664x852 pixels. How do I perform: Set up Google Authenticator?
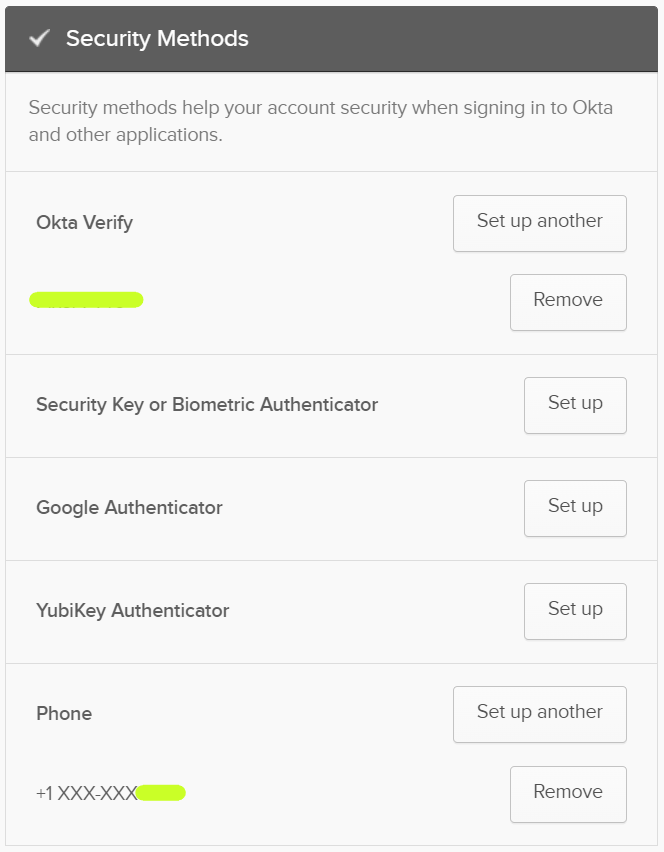(575, 508)
